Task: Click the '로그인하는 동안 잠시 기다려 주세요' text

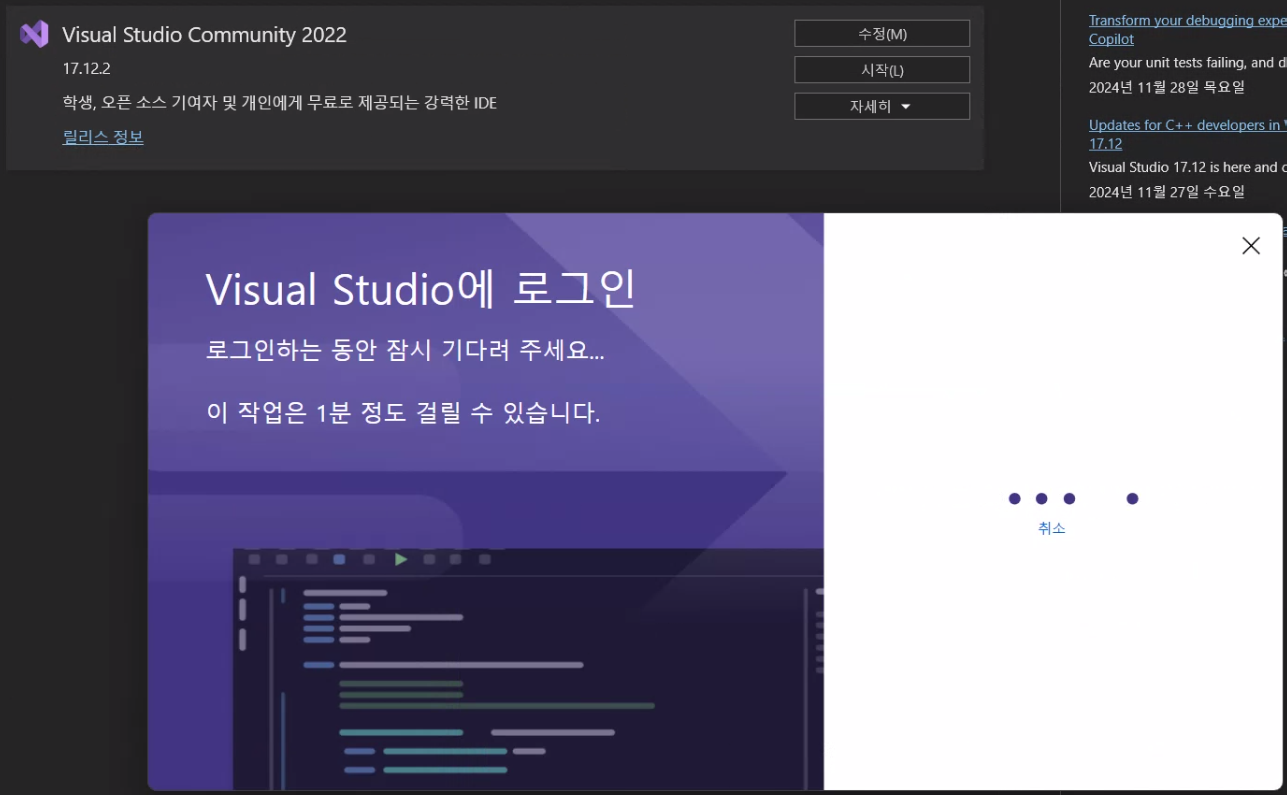Action: [405, 351]
